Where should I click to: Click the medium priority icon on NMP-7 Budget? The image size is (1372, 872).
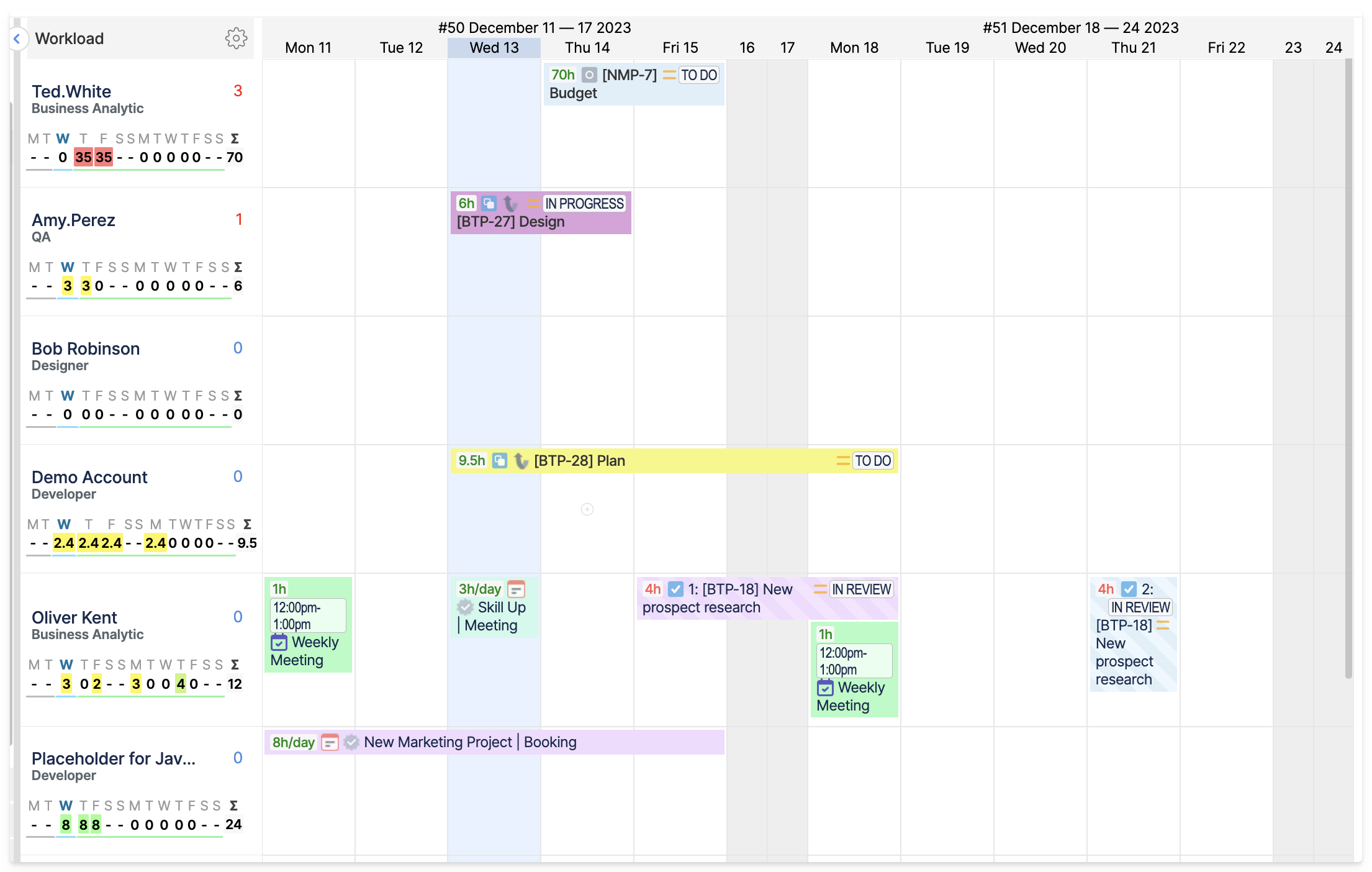(669, 75)
